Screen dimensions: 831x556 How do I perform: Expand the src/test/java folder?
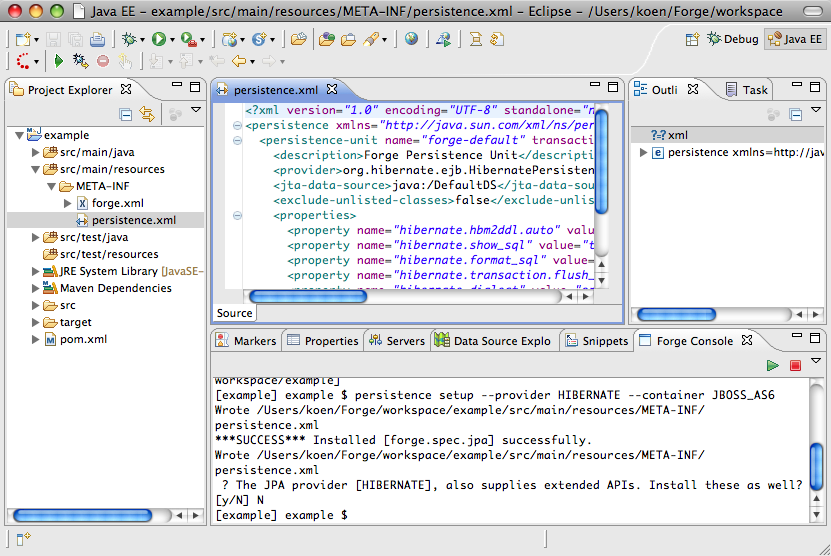click(x=36, y=237)
